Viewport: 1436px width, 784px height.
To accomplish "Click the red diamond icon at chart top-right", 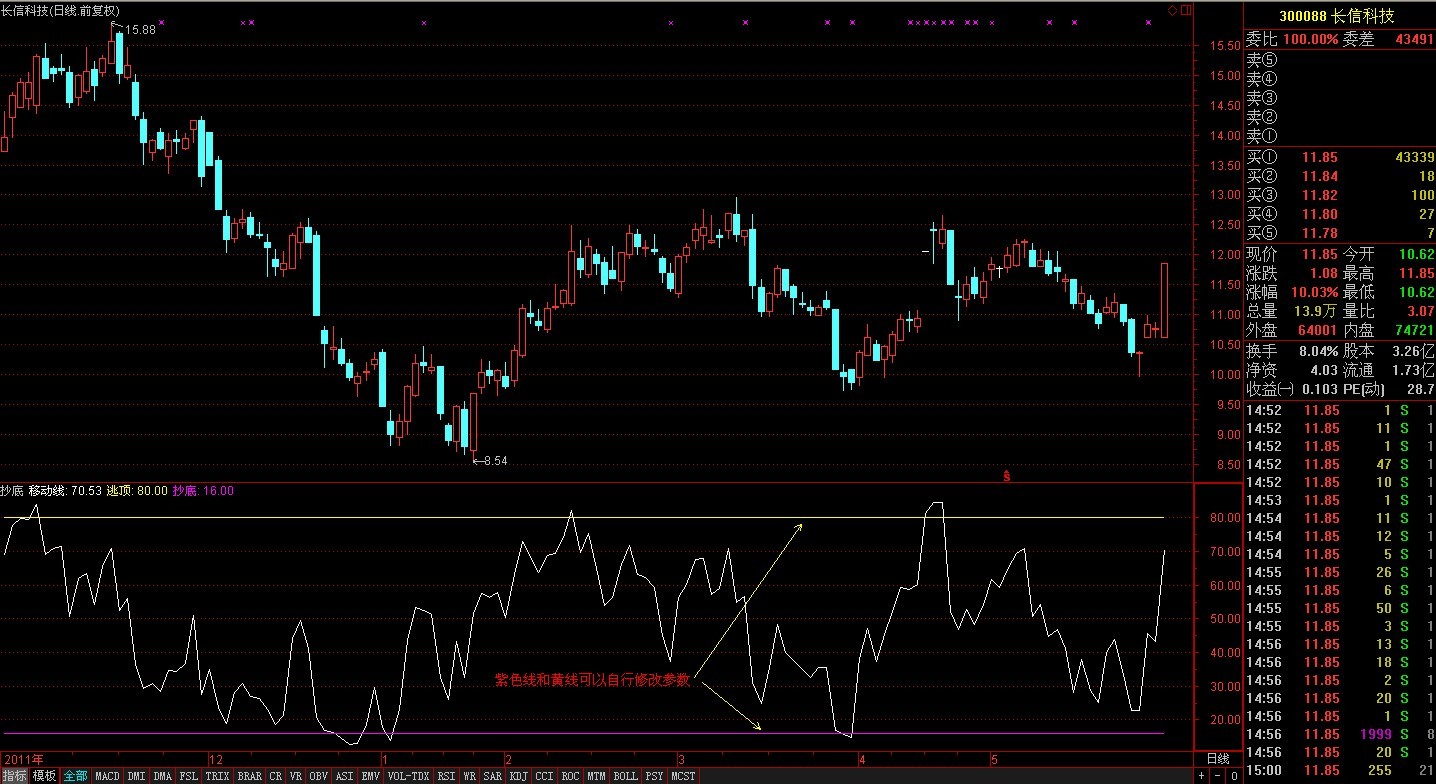I will [1173, 10].
